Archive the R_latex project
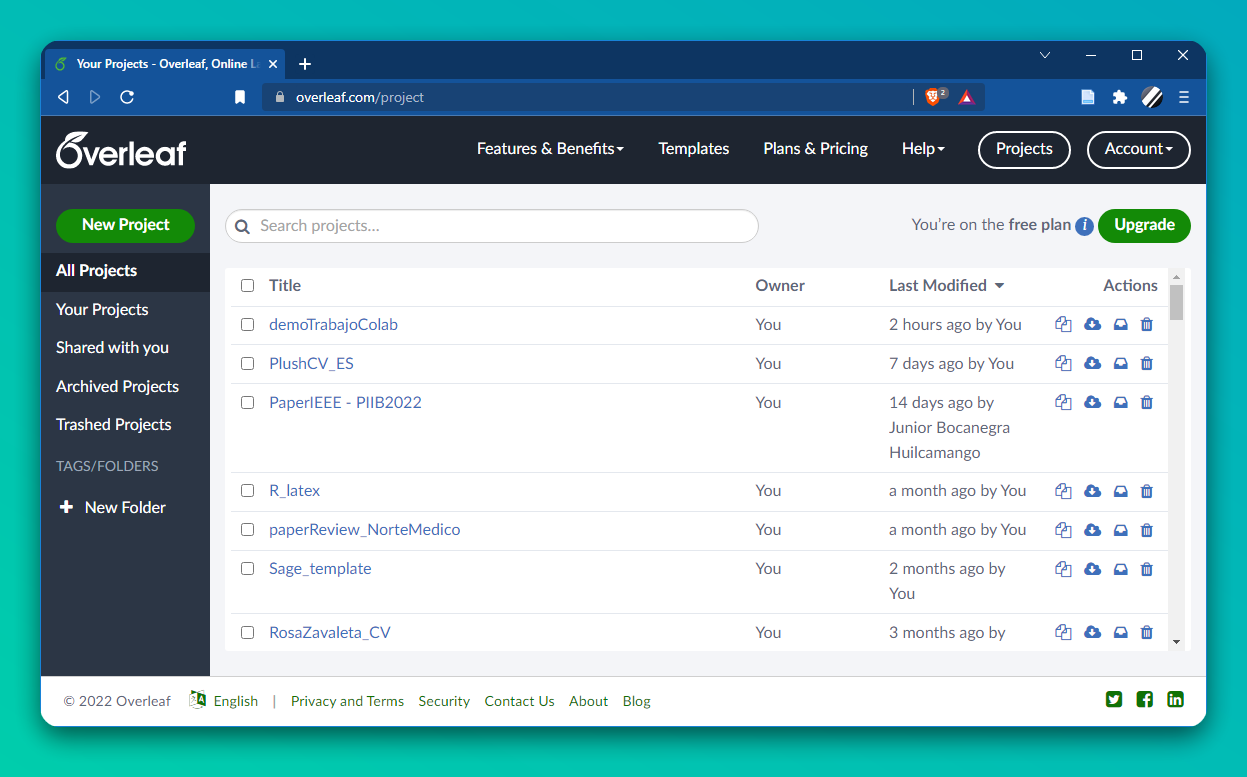 1121,491
